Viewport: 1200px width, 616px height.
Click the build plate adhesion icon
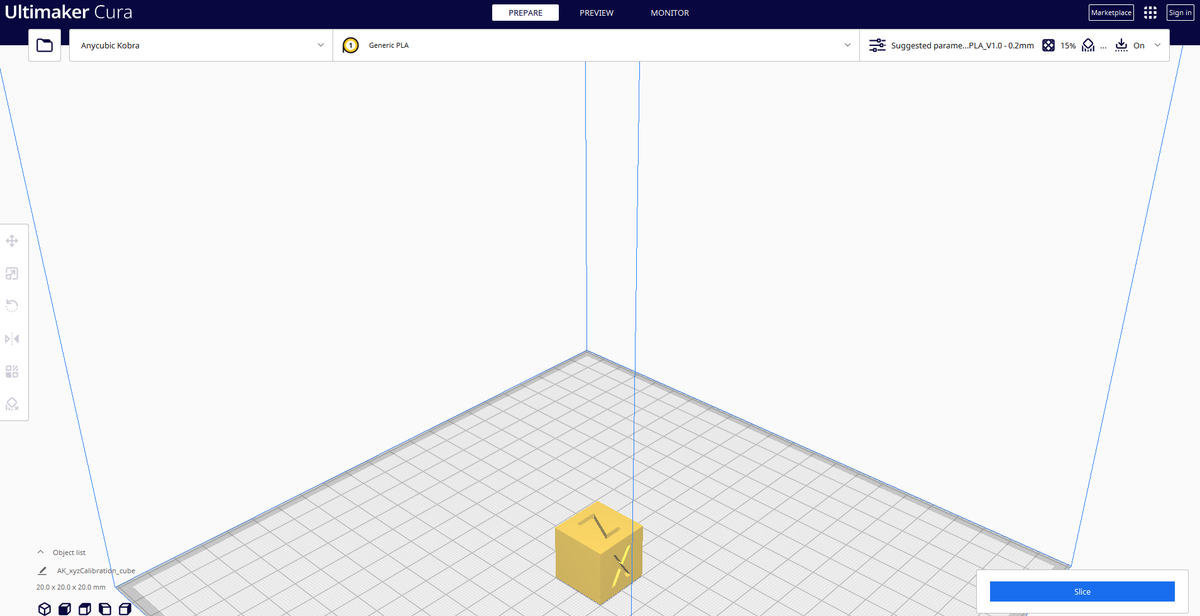pos(1121,44)
